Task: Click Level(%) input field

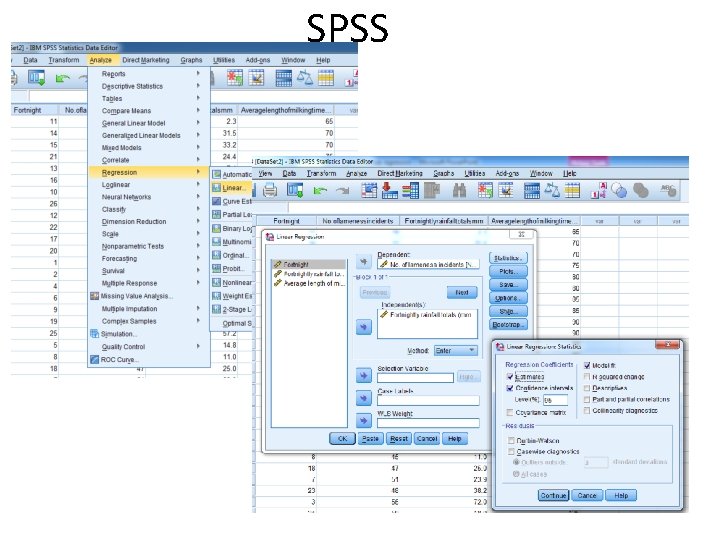Action: [555, 400]
